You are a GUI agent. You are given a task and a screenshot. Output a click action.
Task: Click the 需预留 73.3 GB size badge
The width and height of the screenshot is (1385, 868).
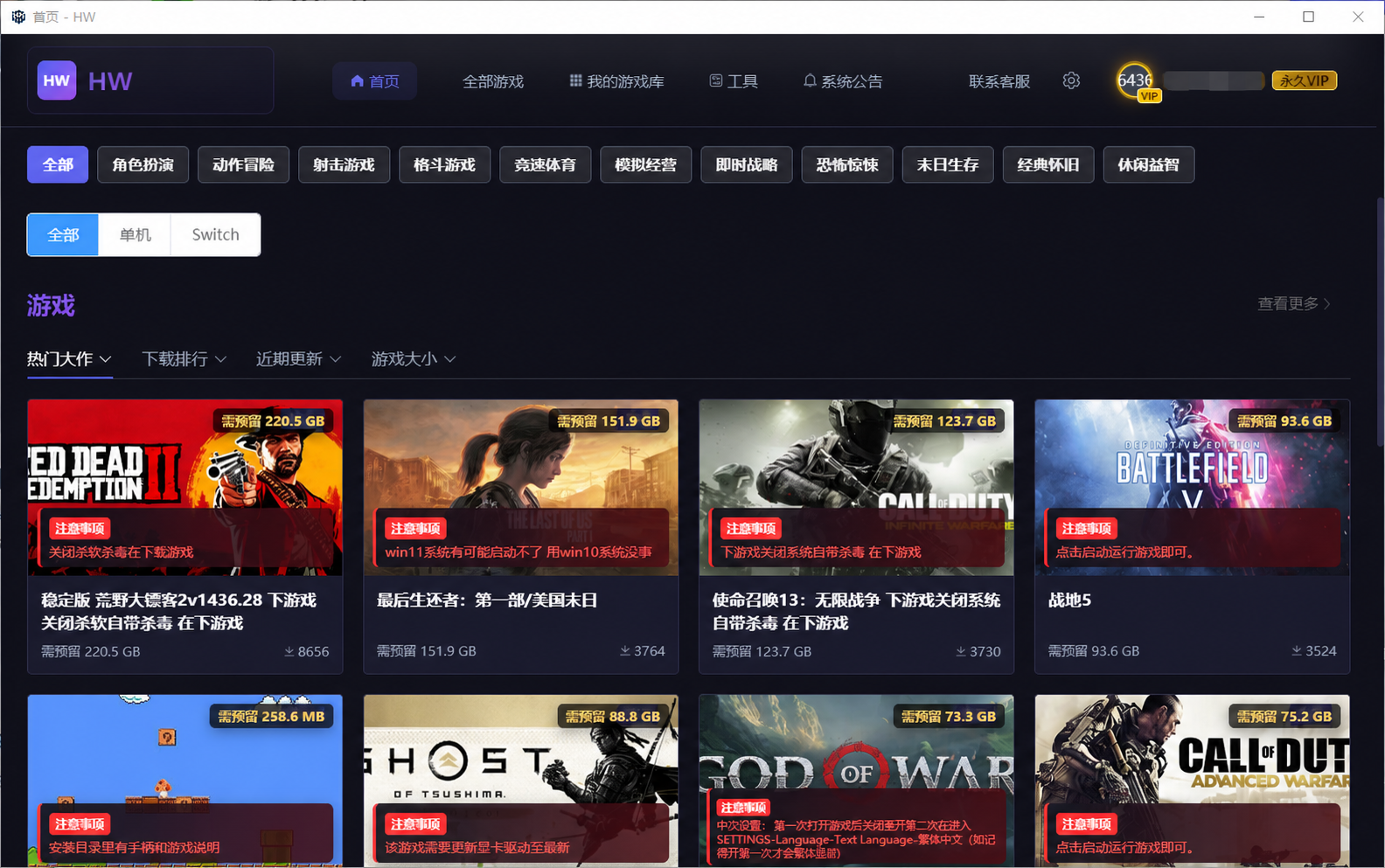pyautogui.click(x=949, y=717)
